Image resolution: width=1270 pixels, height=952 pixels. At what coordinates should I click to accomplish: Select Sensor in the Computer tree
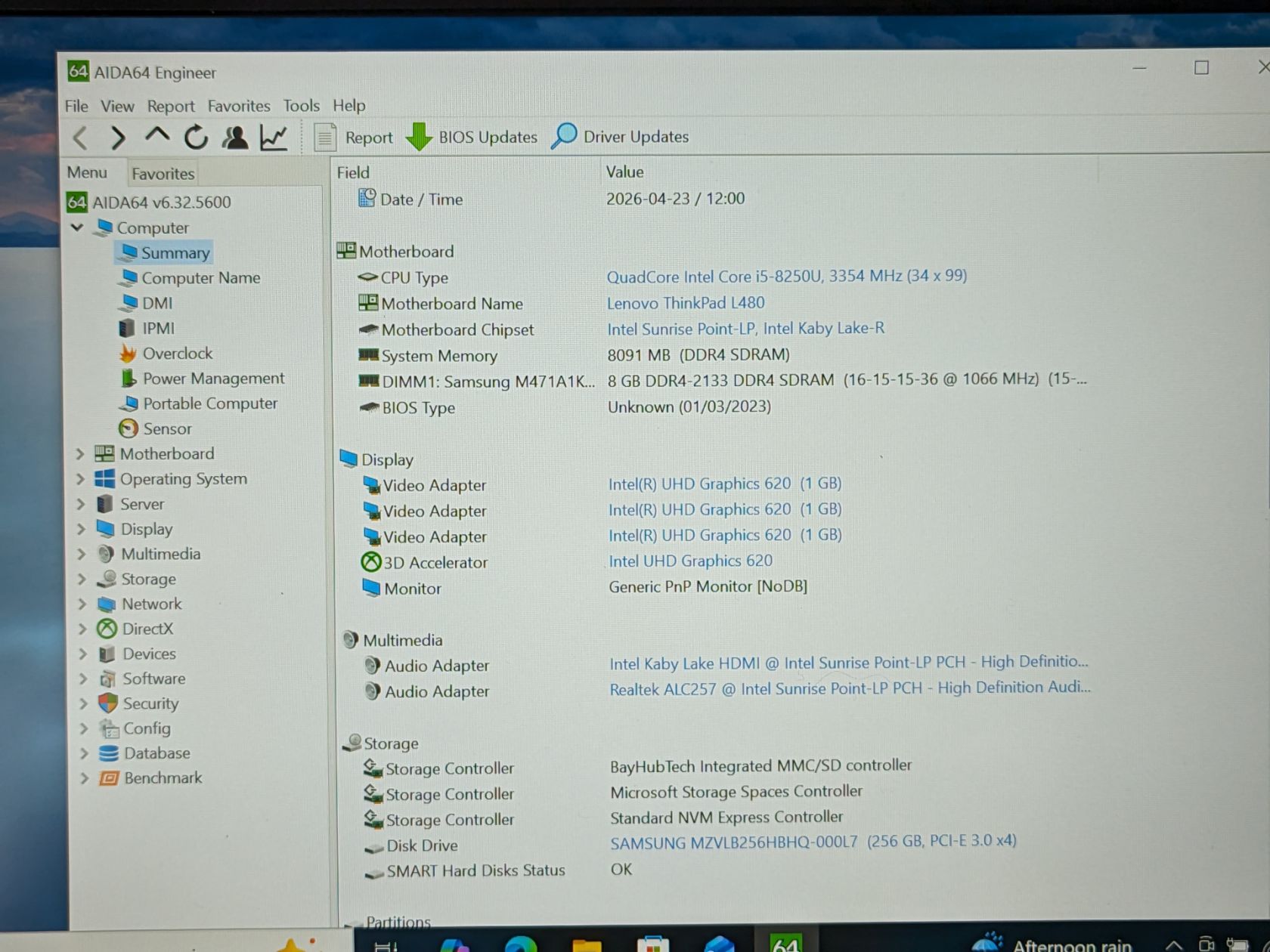click(156, 428)
